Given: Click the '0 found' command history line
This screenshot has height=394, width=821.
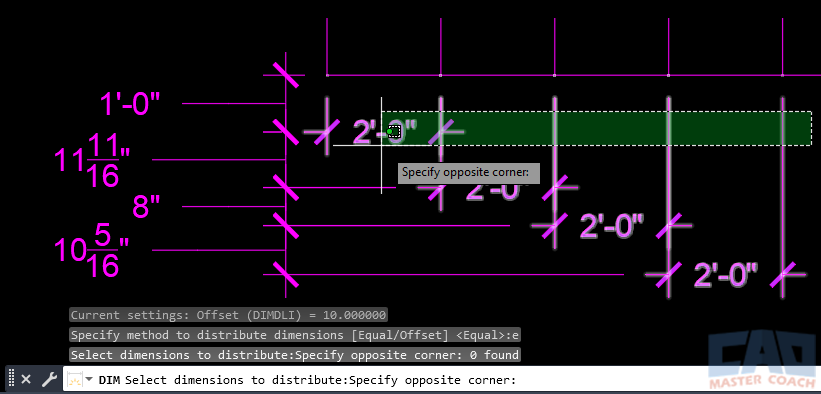Looking at the screenshot, I should [295, 355].
